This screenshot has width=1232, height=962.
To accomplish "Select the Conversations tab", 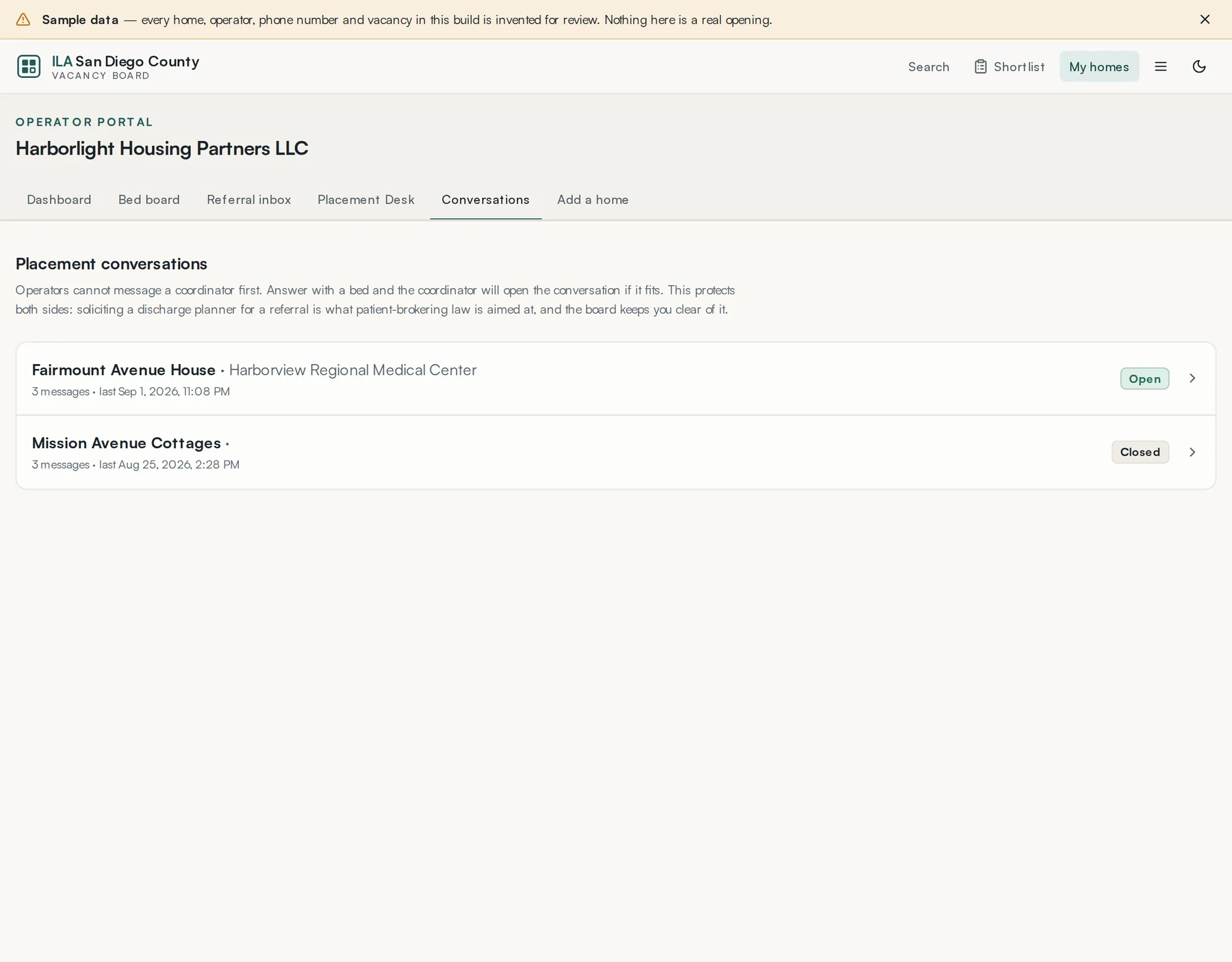I will 485,200.
